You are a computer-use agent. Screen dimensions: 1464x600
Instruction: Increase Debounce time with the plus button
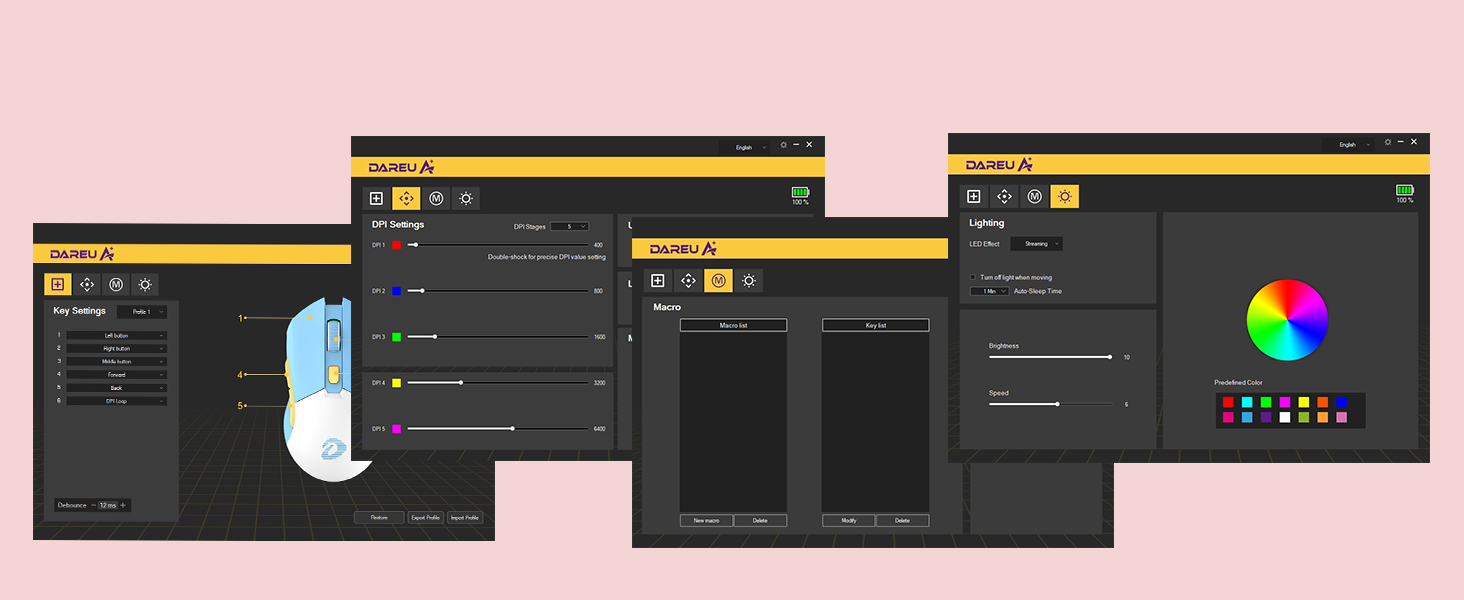tap(123, 505)
